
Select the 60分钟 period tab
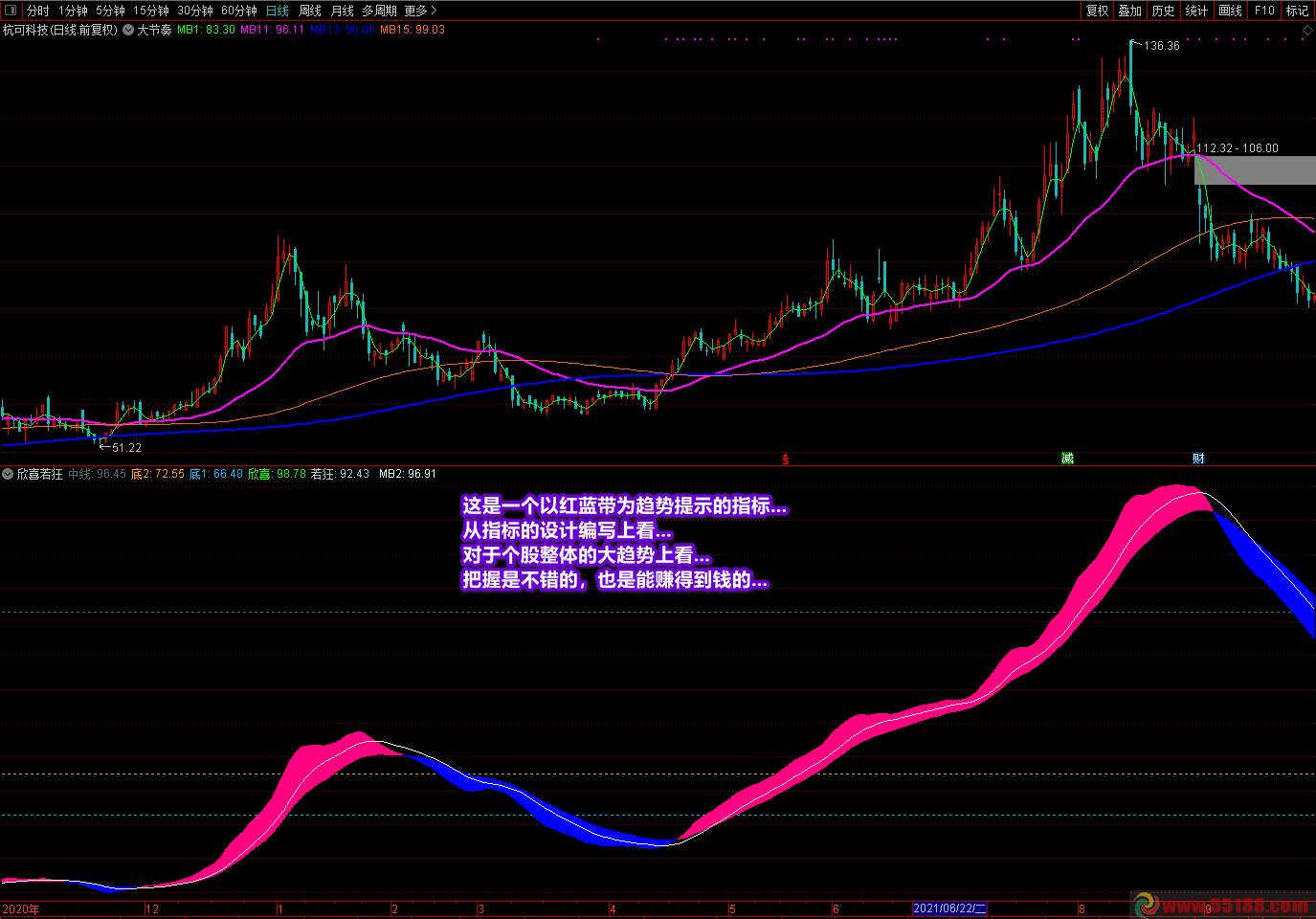pyautogui.click(x=239, y=11)
